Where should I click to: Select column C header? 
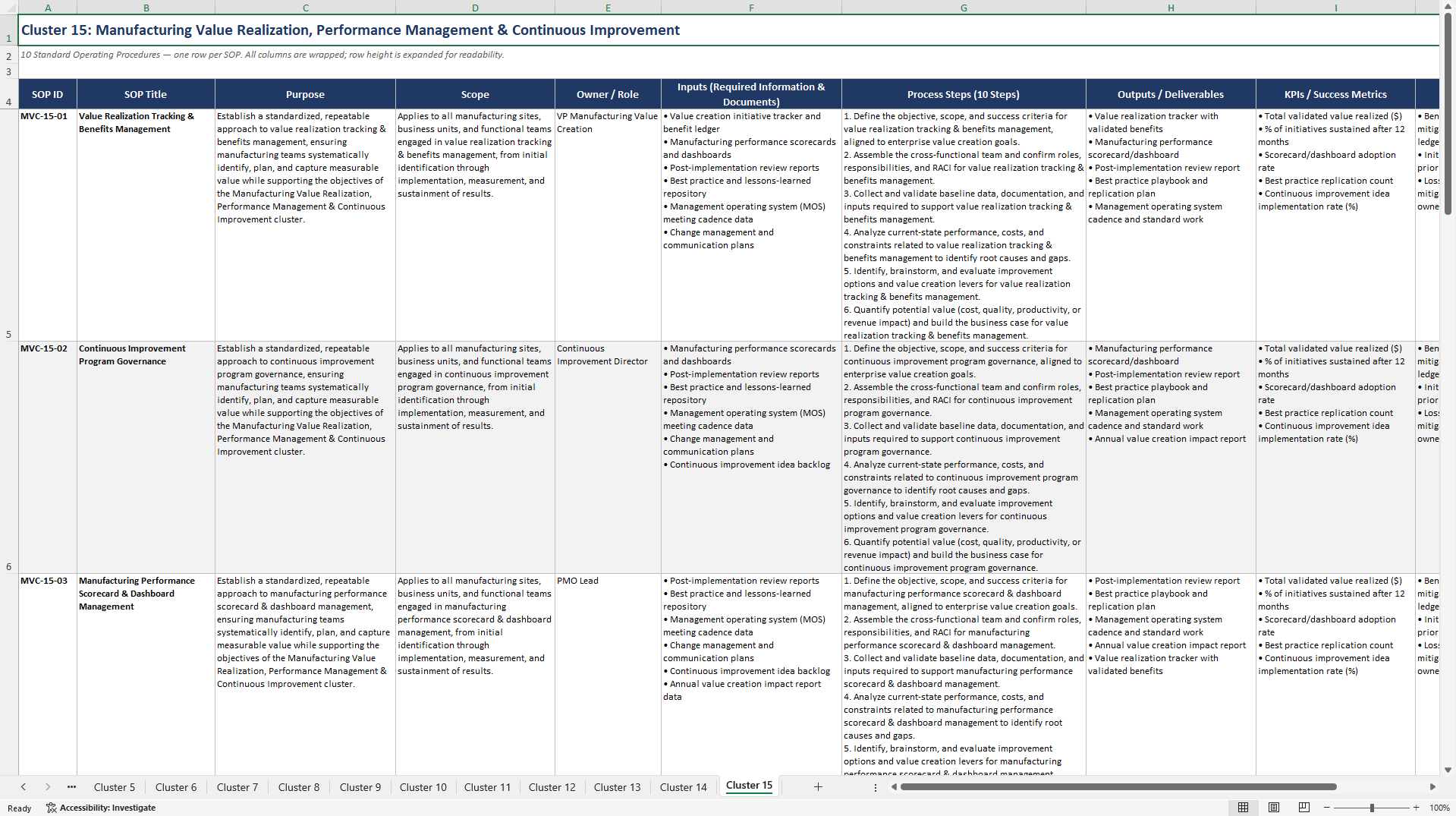305,8
